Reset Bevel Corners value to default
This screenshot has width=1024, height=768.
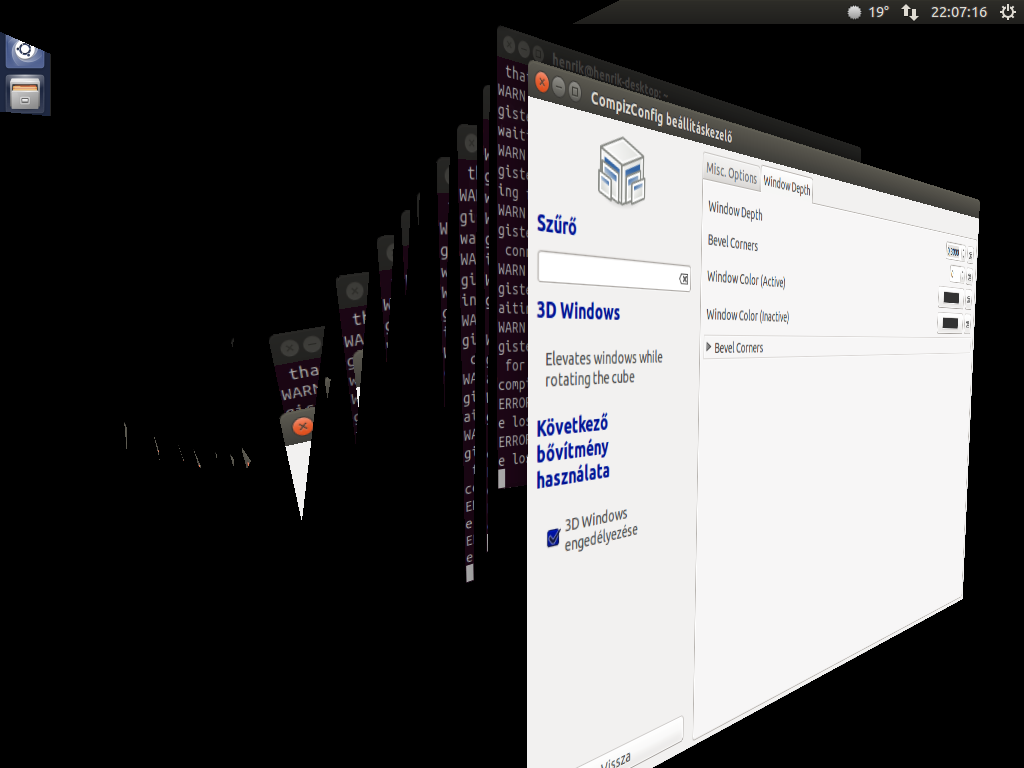pos(969,277)
